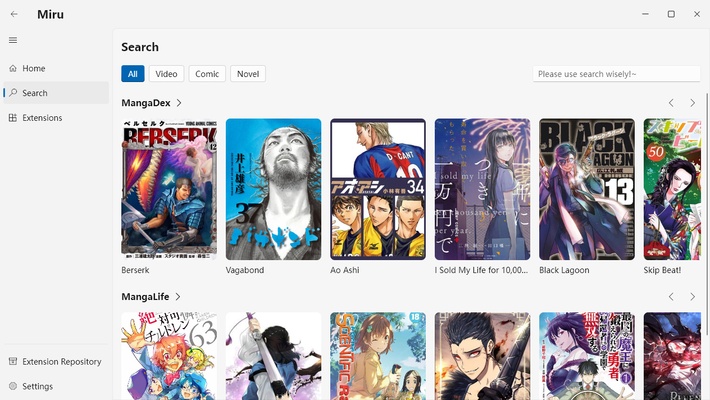The width and height of the screenshot is (710, 400).
Task: Open the Berserk manga cover
Action: [169, 189]
